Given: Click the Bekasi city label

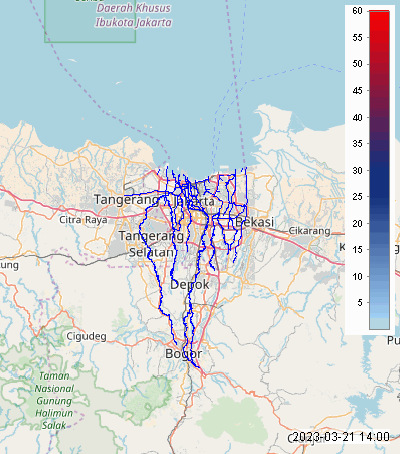Looking at the screenshot, I should click(x=255, y=222).
